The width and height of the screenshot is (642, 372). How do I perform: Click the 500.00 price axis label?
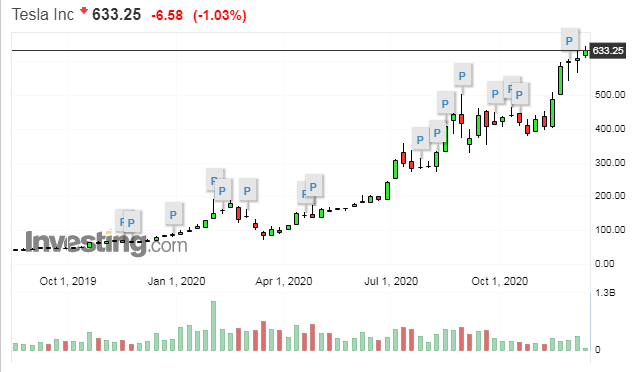pyautogui.click(x=610, y=95)
